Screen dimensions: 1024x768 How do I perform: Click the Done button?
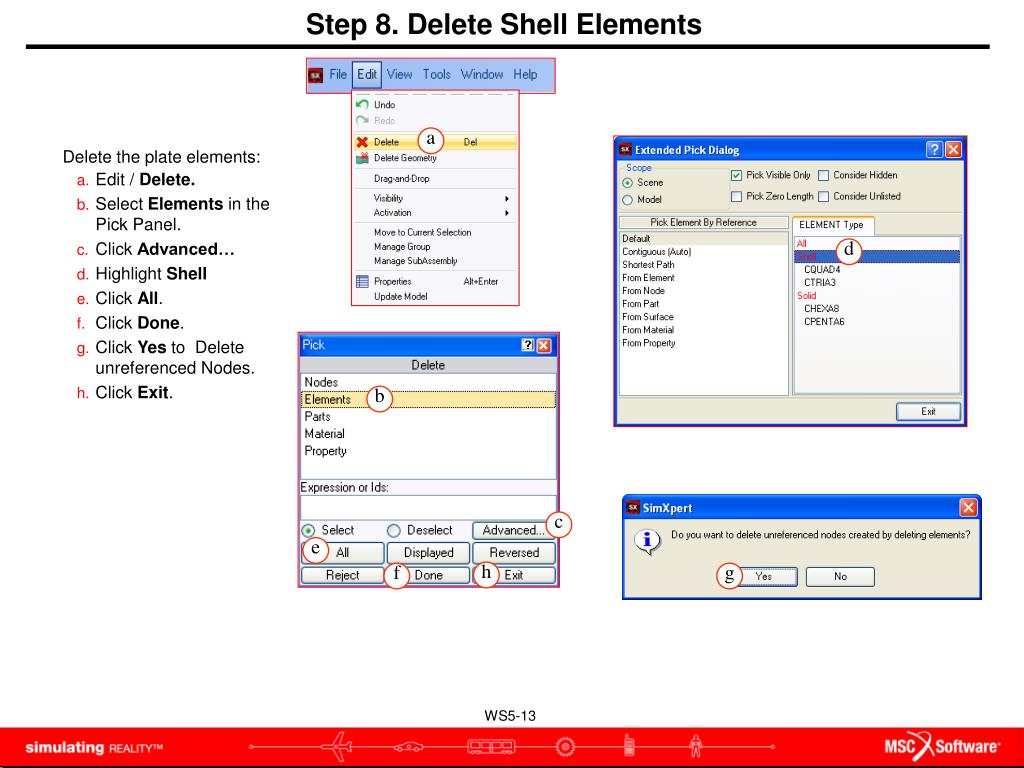coord(428,575)
